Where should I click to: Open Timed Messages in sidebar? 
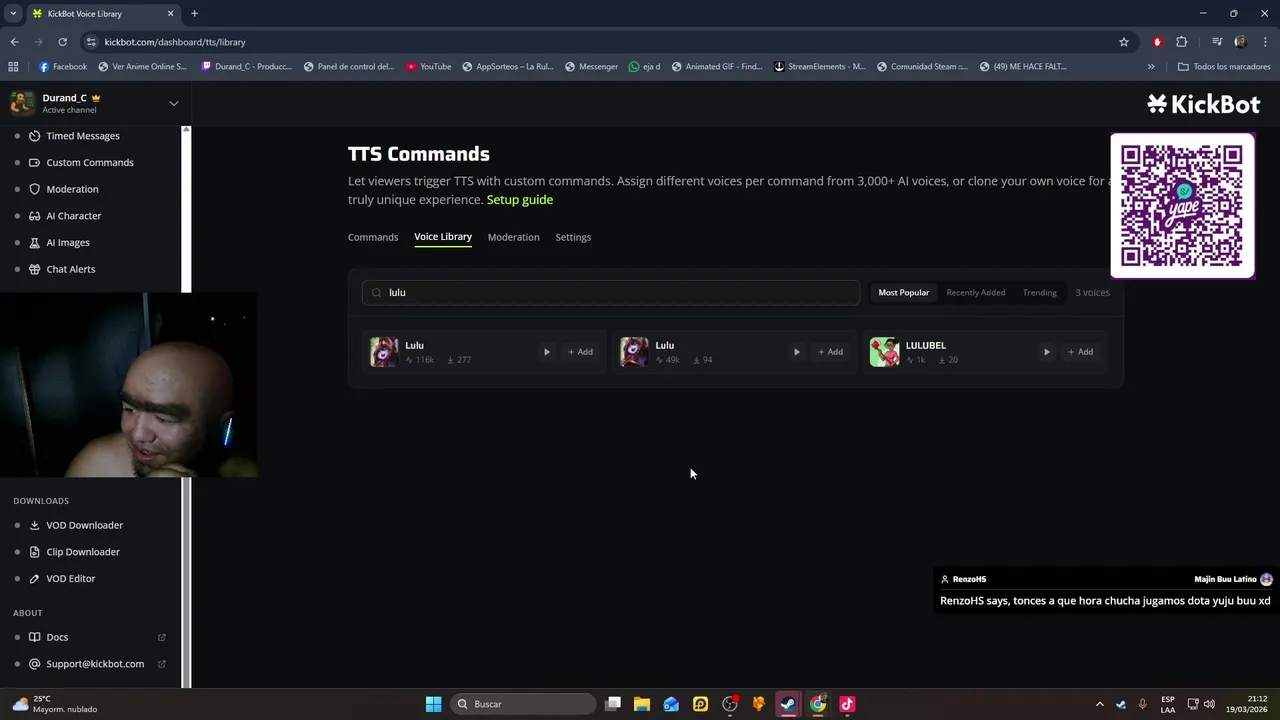click(x=83, y=136)
